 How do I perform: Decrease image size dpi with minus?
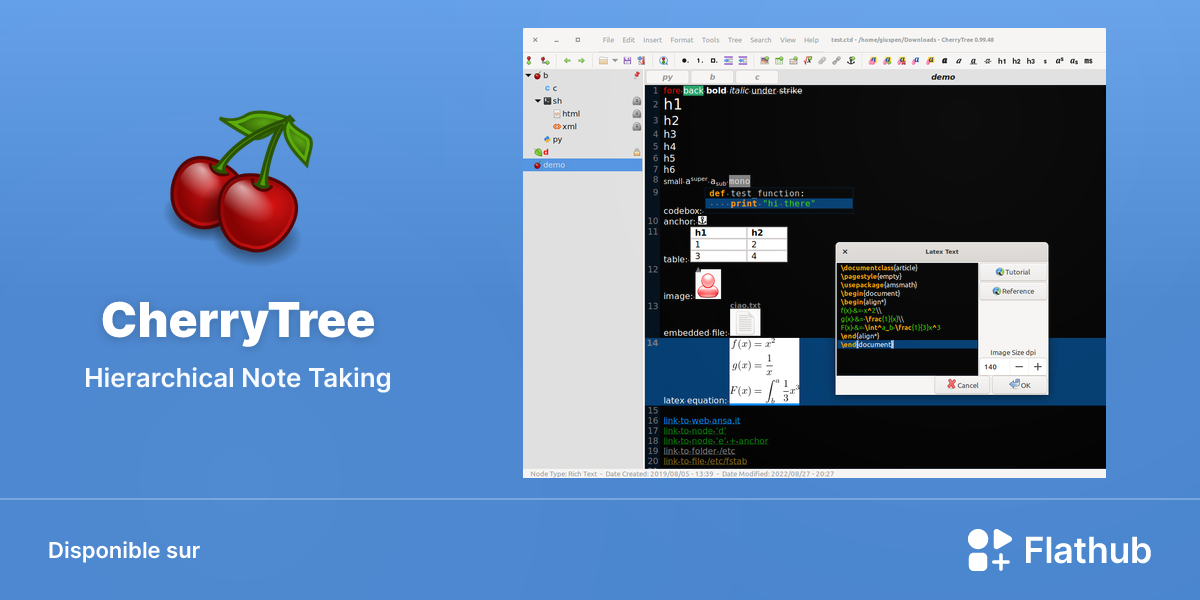point(1019,367)
